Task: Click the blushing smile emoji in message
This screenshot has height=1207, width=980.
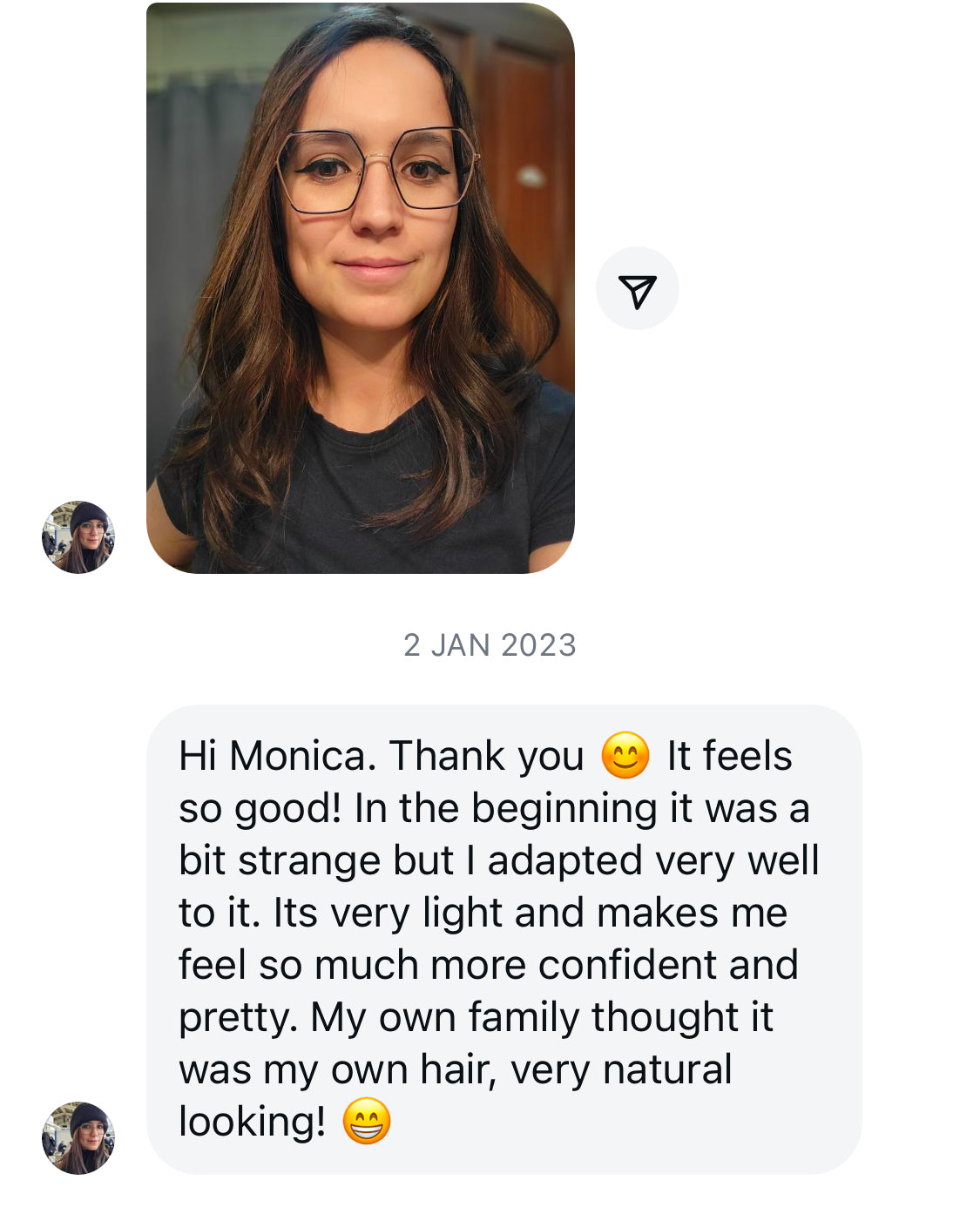Action: (625, 755)
